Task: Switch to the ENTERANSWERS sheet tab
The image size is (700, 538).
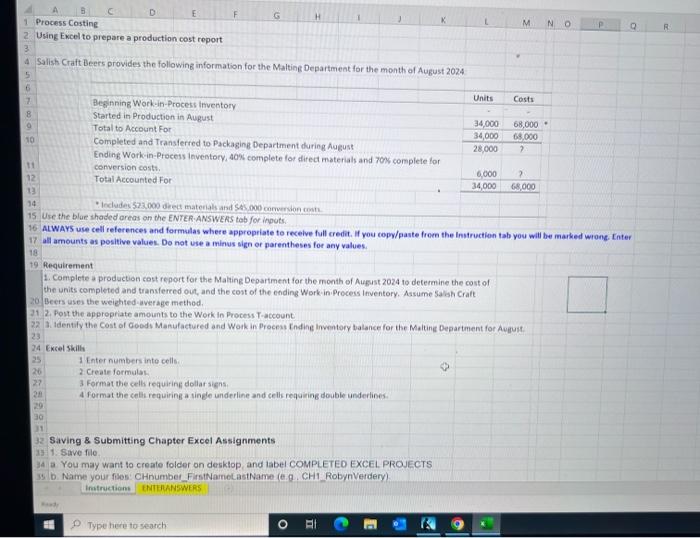Action: 171,488
